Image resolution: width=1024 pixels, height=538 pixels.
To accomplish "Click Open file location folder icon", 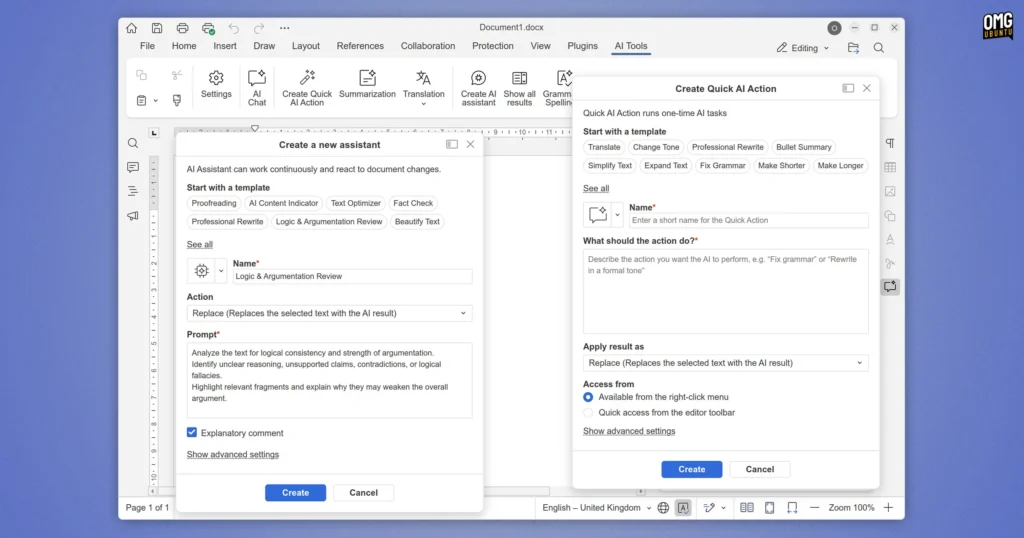I will (853, 48).
